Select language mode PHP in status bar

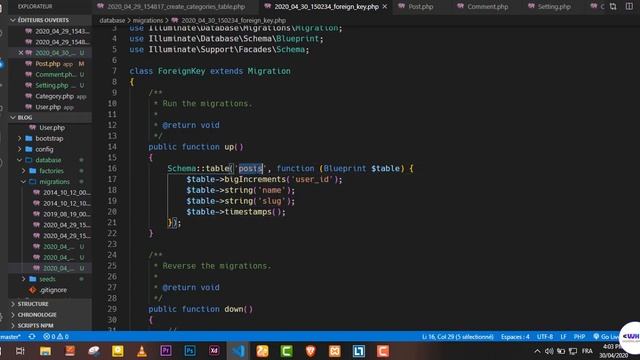click(579, 337)
